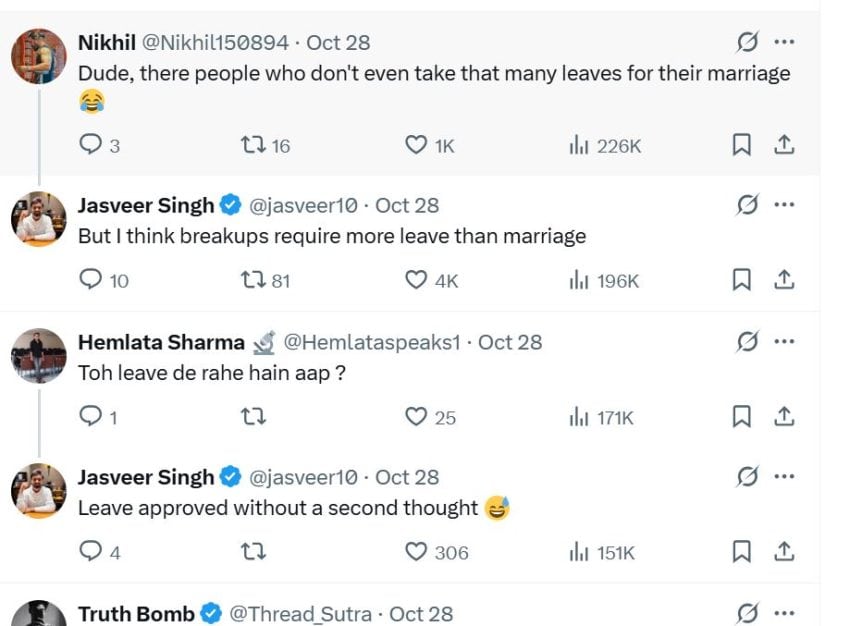This screenshot has height=626, width=850.
Task: Open more options on Nikhil's tweet
Action: point(785,41)
